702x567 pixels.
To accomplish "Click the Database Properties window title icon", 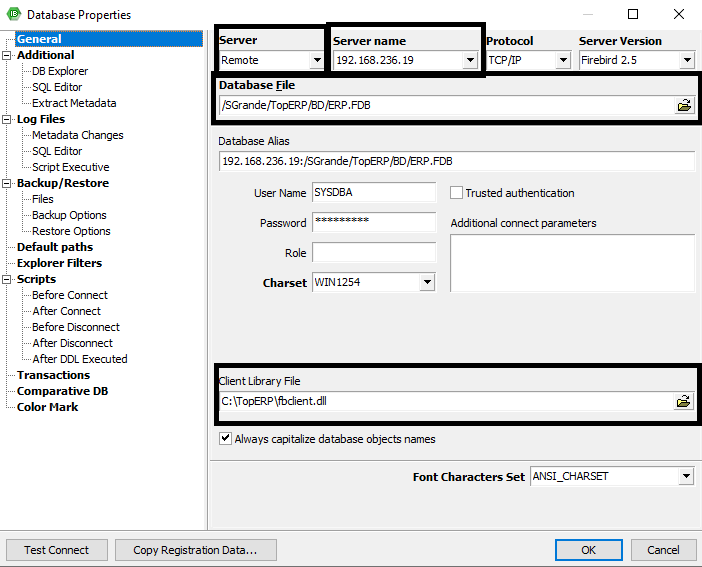I will pos(14,15).
